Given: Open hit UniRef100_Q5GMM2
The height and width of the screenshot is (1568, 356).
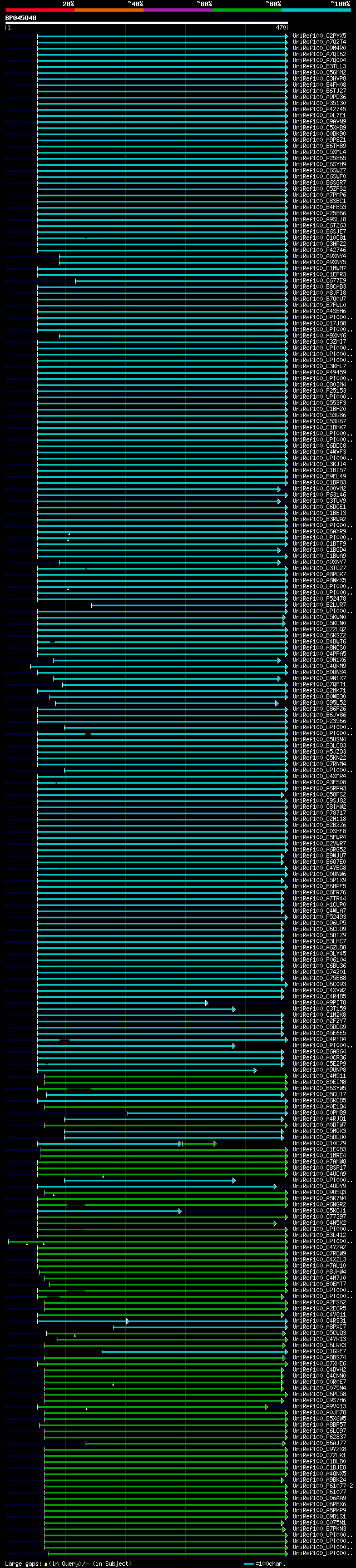Looking at the screenshot, I should (319, 72).
